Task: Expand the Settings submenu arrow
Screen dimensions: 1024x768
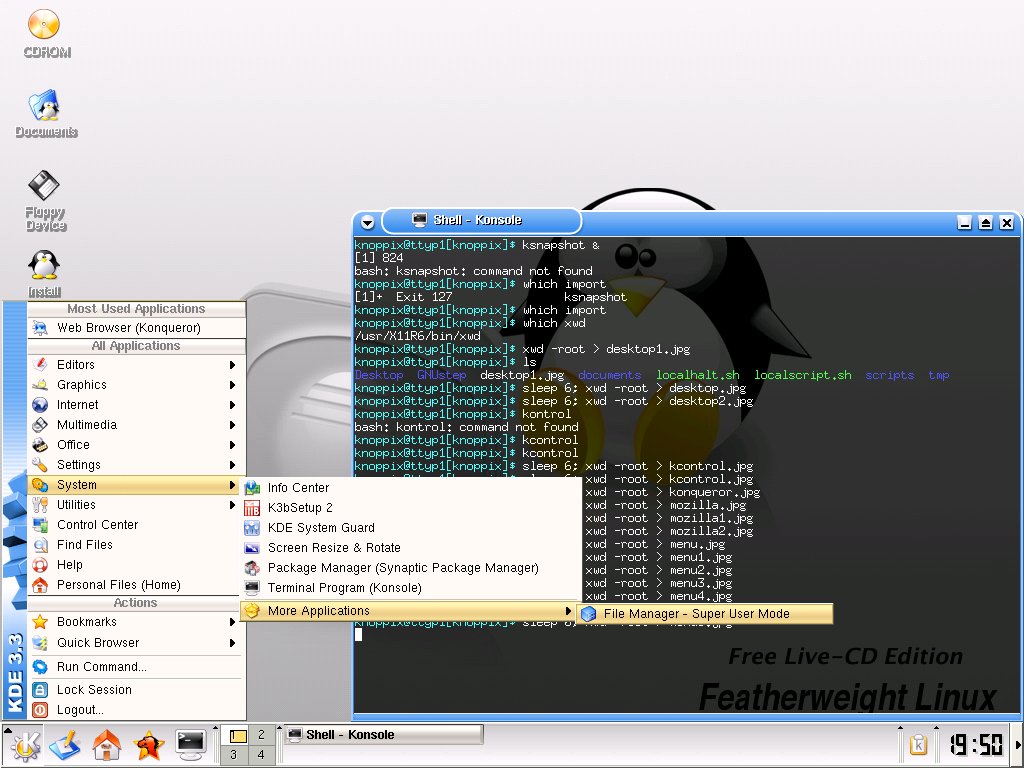Action: pyautogui.click(x=232, y=465)
